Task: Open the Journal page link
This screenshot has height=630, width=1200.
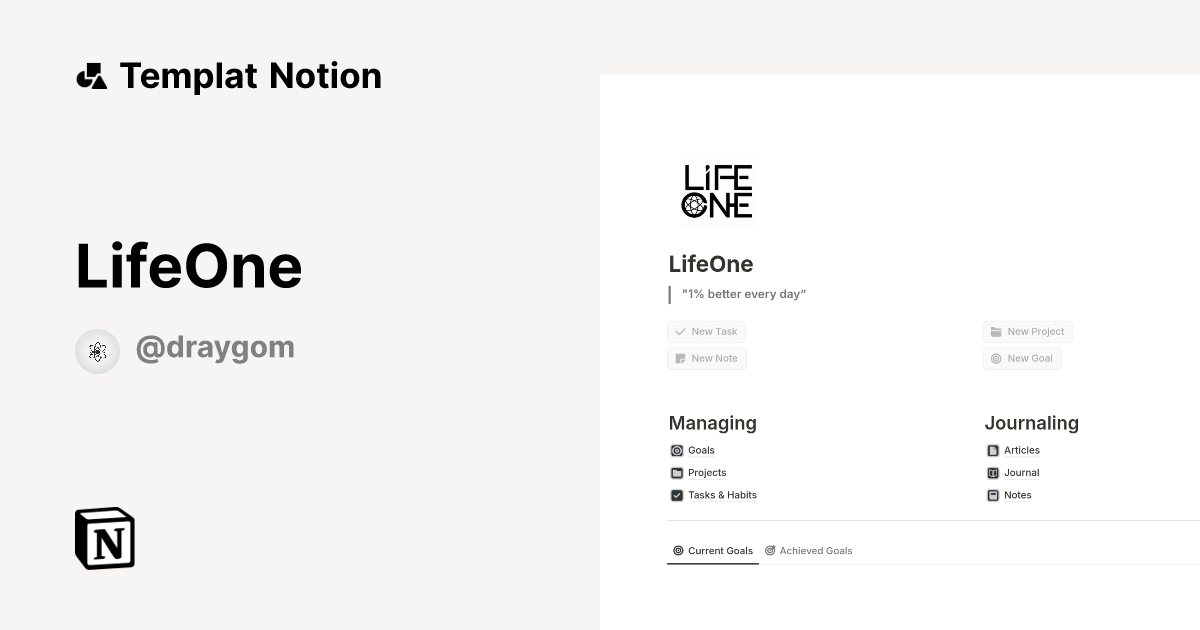Action: 1021,472
